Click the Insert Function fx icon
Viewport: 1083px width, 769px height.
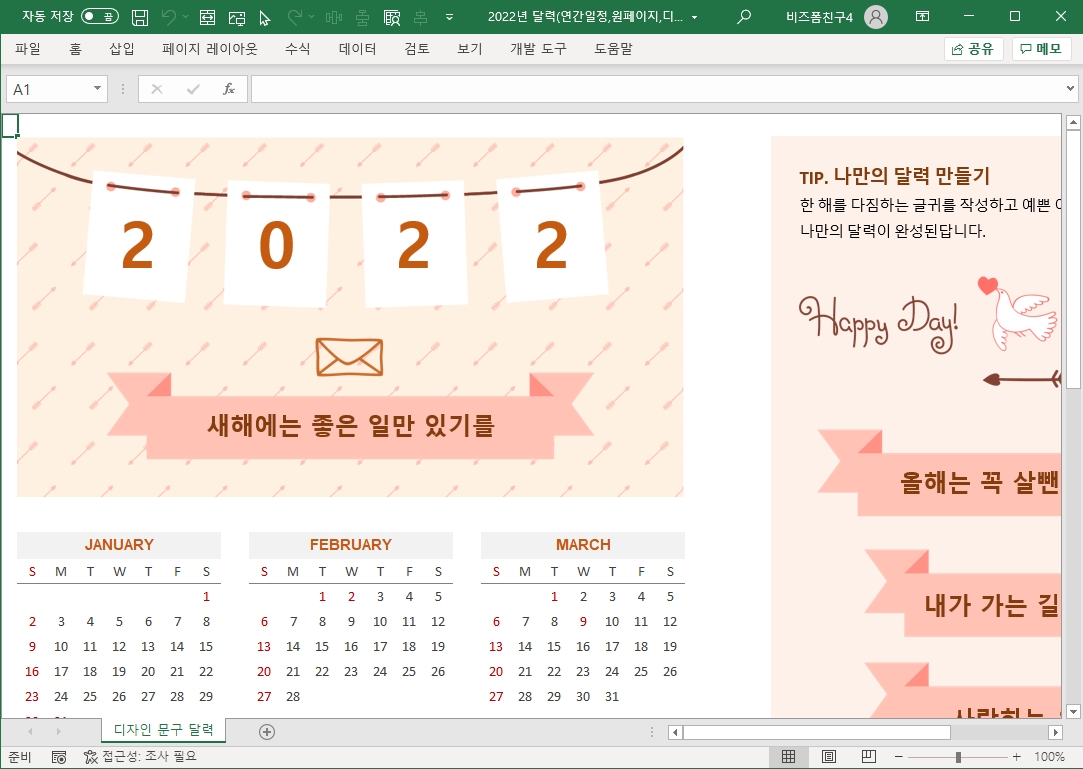[x=229, y=89]
